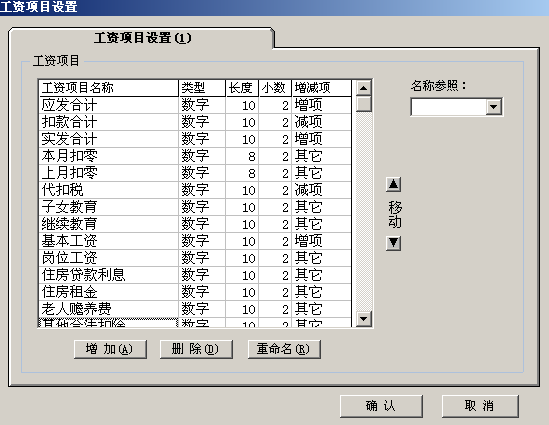This screenshot has height=425, width=549.
Task: Click the 类型 column header
Action: (x=202, y=88)
